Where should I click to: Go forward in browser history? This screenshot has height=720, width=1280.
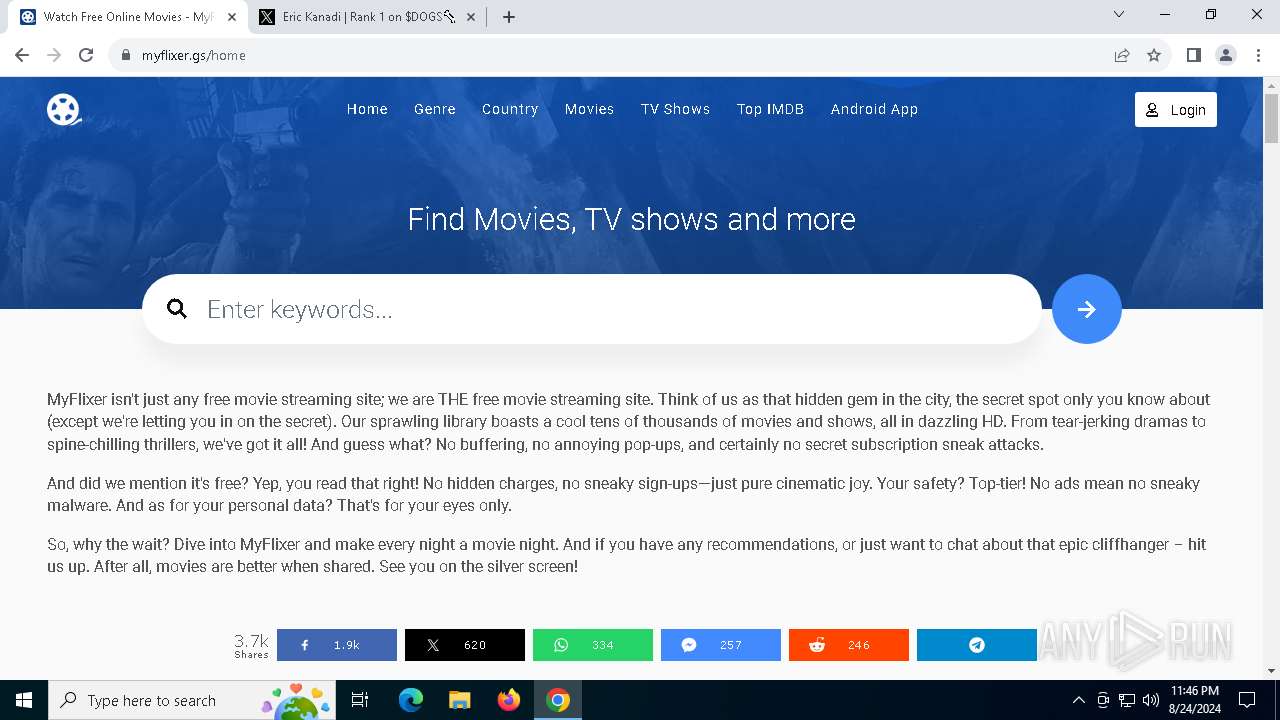54,55
